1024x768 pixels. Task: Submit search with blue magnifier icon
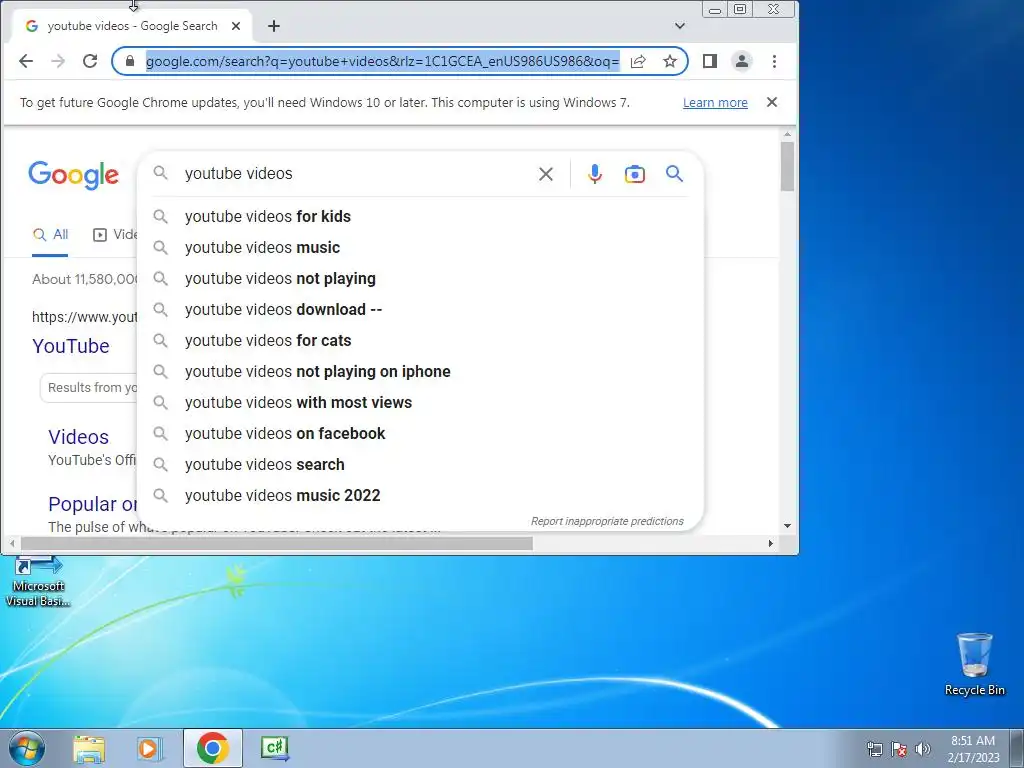[x=675, y=174]
